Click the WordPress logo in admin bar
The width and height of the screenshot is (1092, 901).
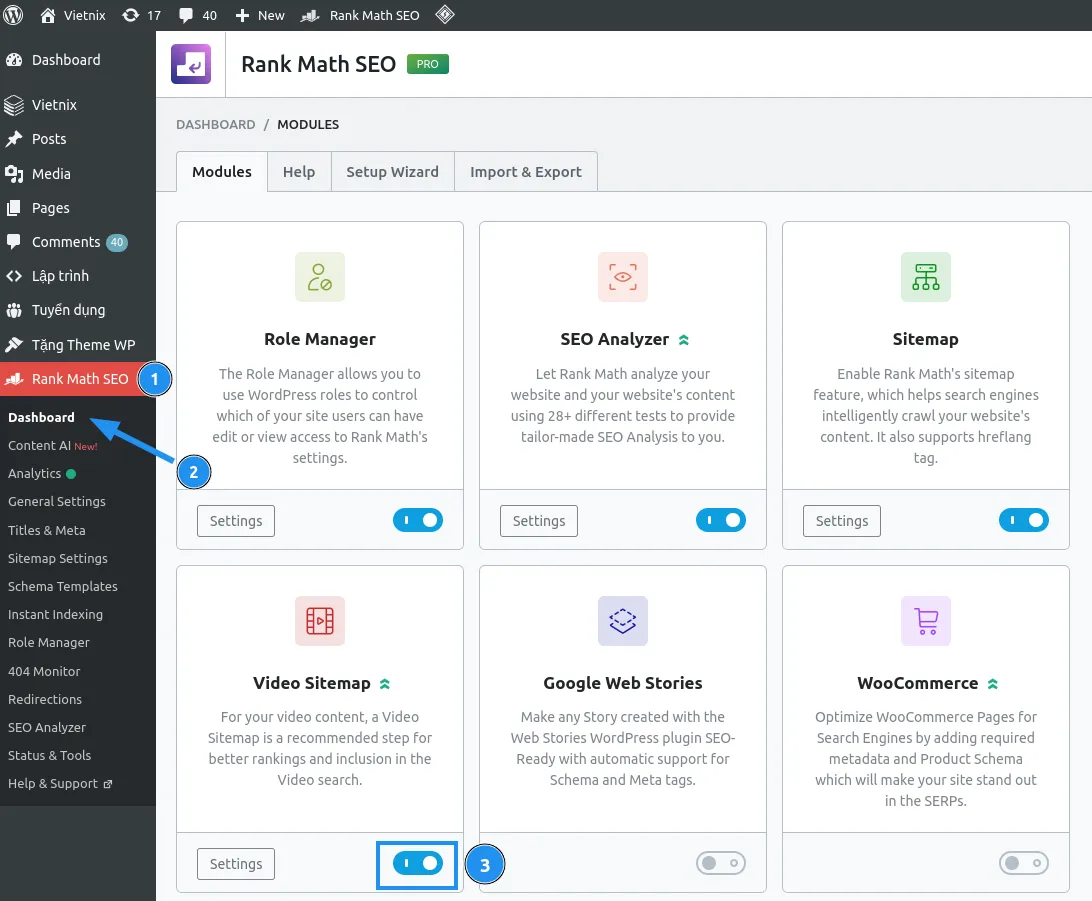pyautogui.click(x=13, y=15)
